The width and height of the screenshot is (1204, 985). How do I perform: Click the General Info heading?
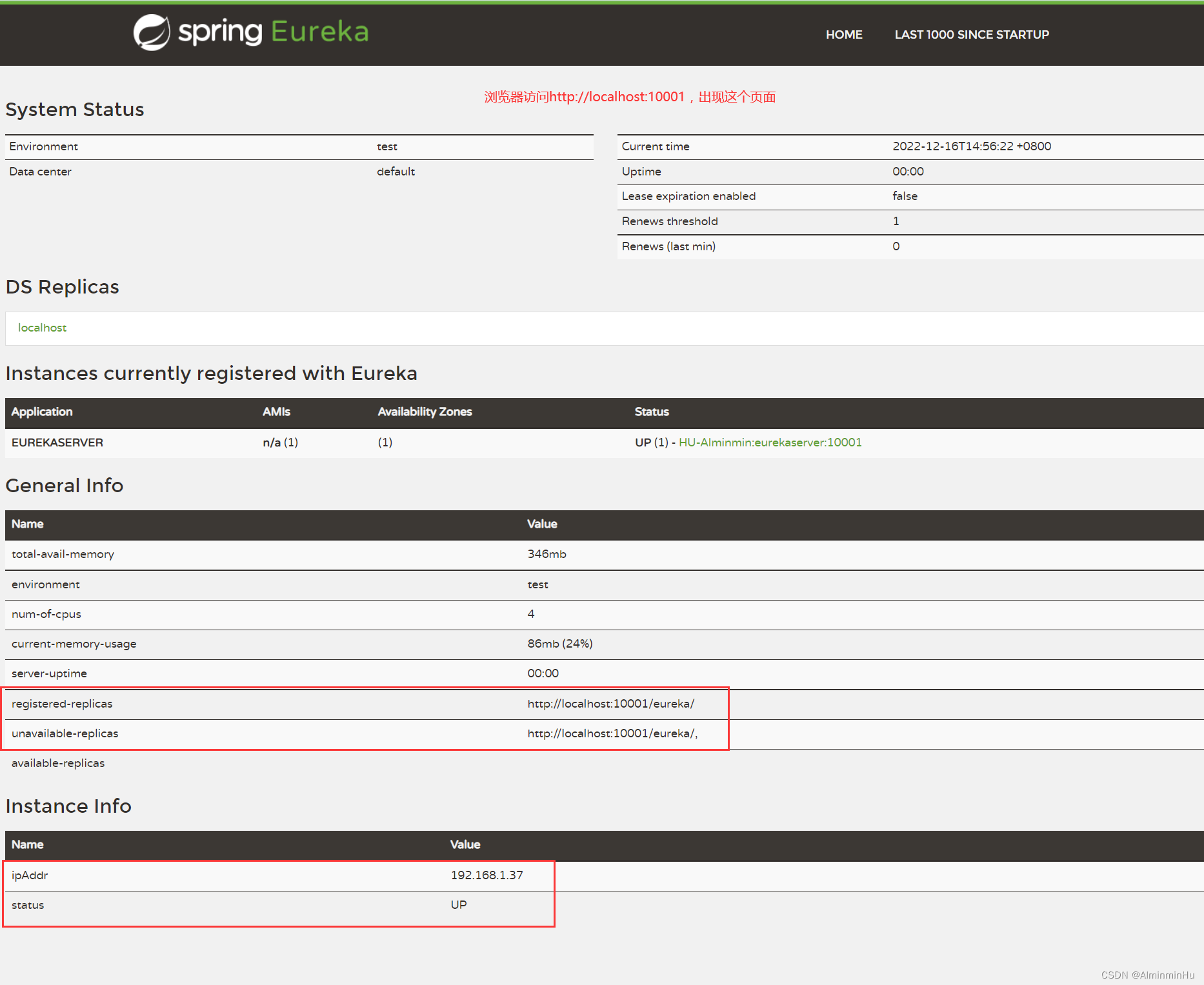pyautogui.click(x=64, y=486)
